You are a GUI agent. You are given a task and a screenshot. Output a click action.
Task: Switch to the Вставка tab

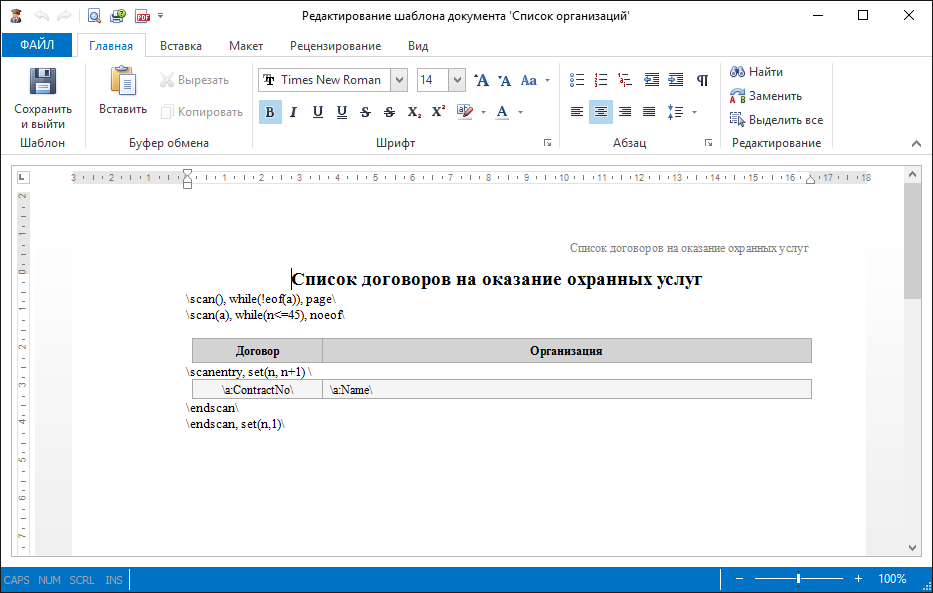(x=181, y=46)
